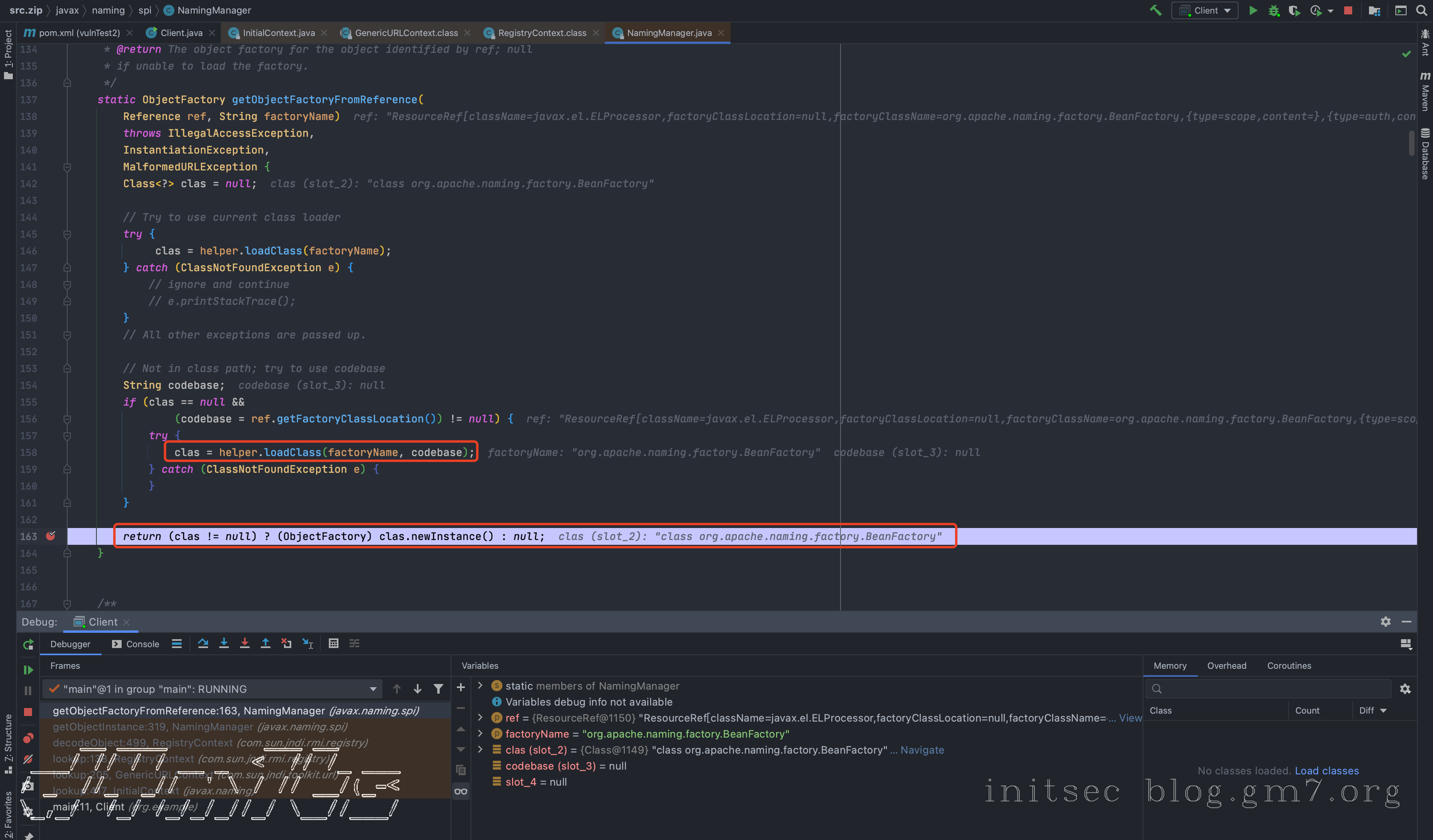This screenshot has height=840, width=1433.
Task: Toggle Mute Breakpoints icon
Action: pyautogui.click(x=28, y=759)
